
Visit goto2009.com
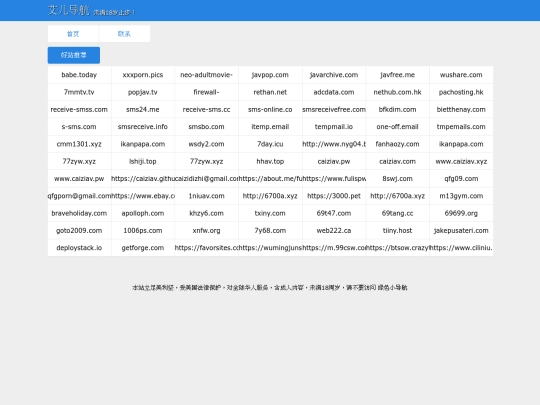tap(79, 230)
